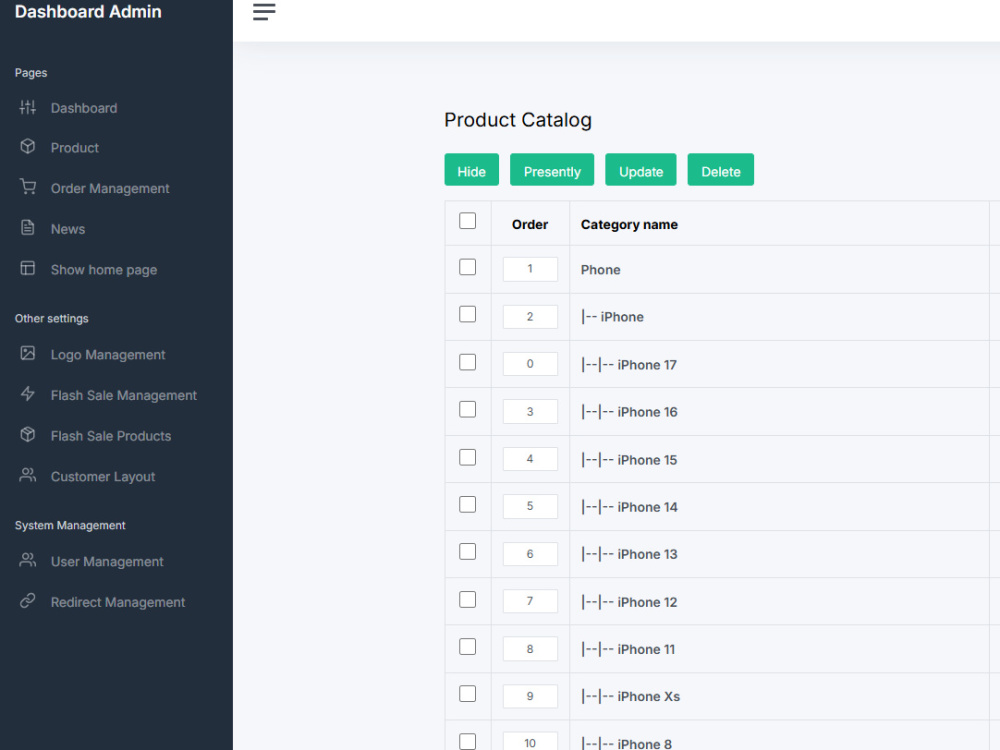Click the order field for iPhone 16
This screenshot has height=750, width=1000.
coord(530,412)
